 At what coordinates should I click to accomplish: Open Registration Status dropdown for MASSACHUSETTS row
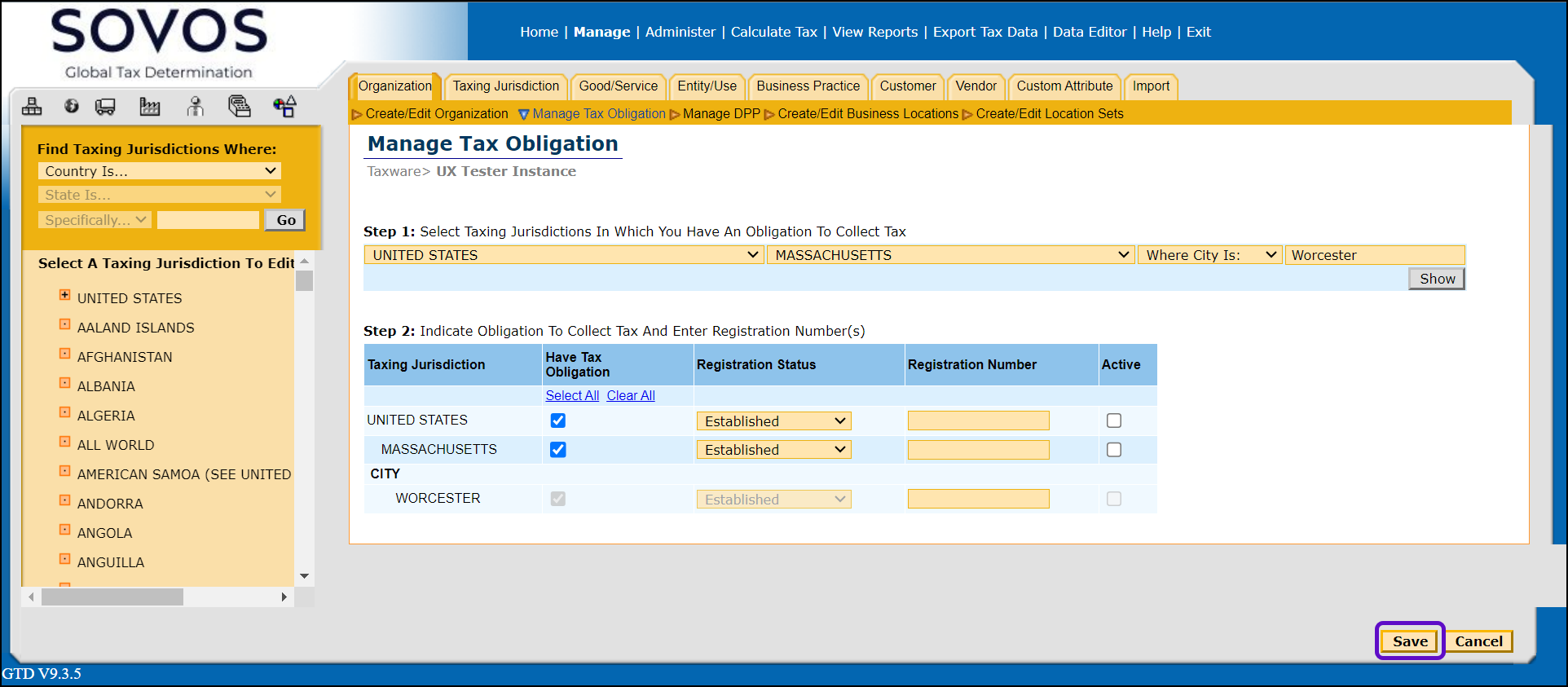[773, 450]
